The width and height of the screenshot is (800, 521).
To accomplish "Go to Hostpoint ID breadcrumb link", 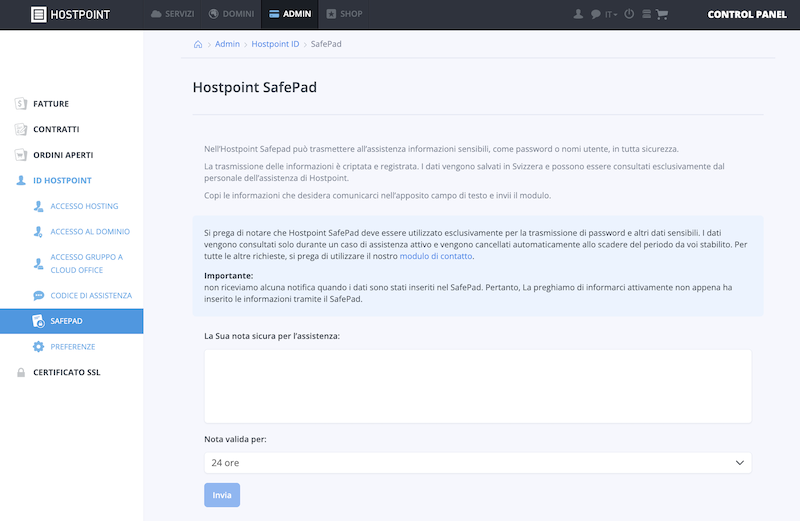I will click(275, 44).
